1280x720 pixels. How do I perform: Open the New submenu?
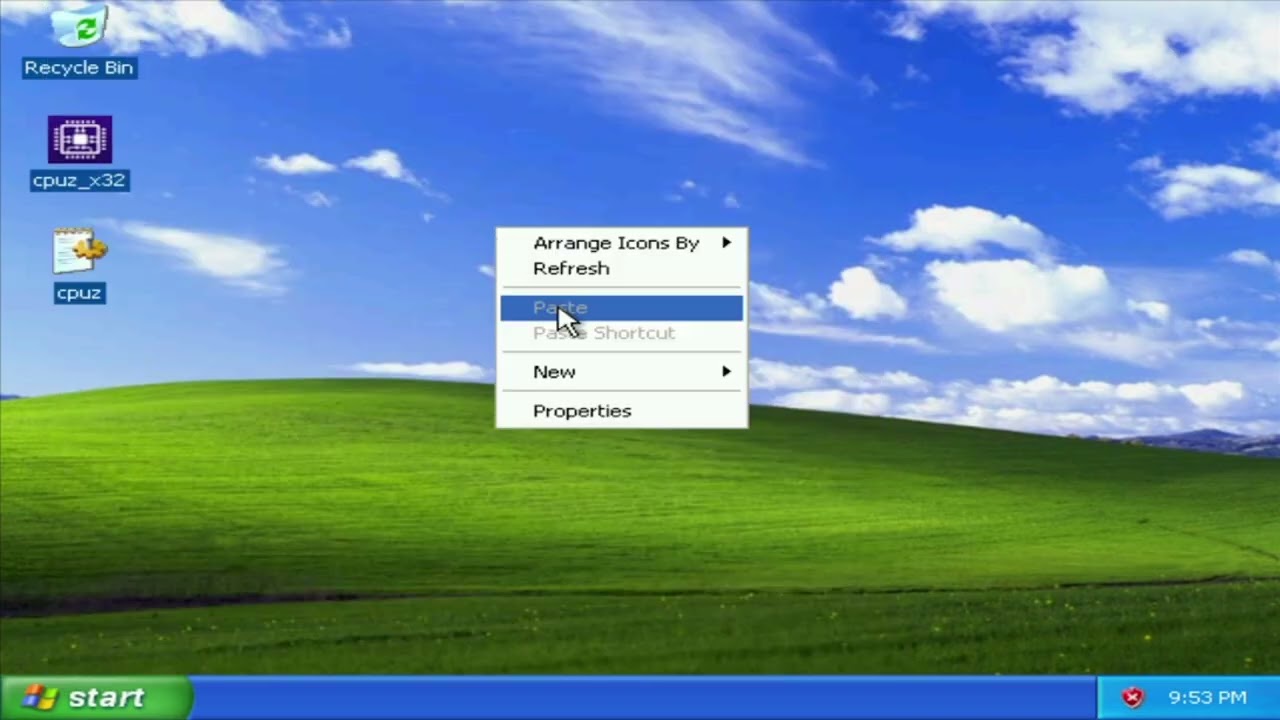point(621,372)
